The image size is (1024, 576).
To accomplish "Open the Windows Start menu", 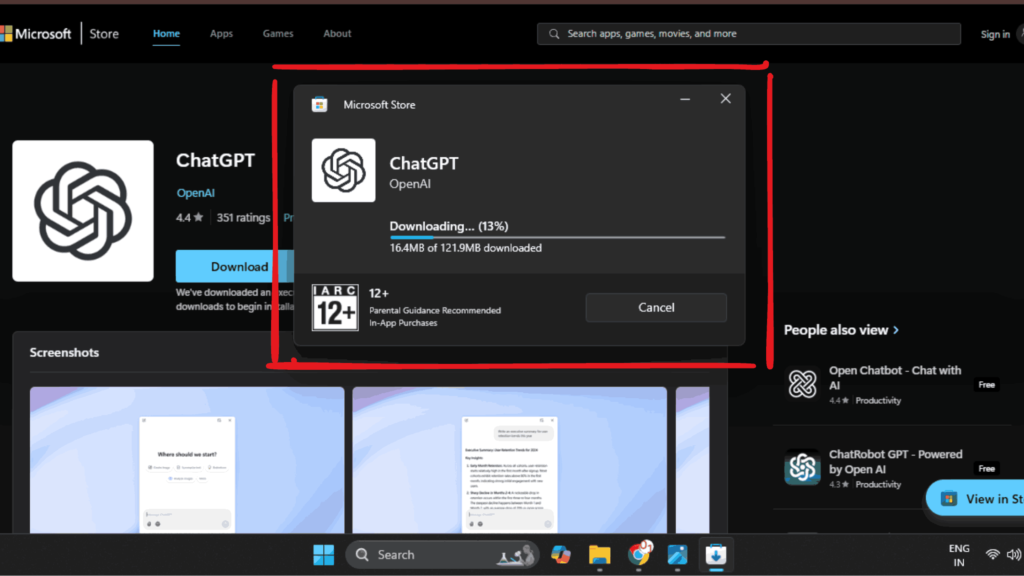I will pos(323,554).
